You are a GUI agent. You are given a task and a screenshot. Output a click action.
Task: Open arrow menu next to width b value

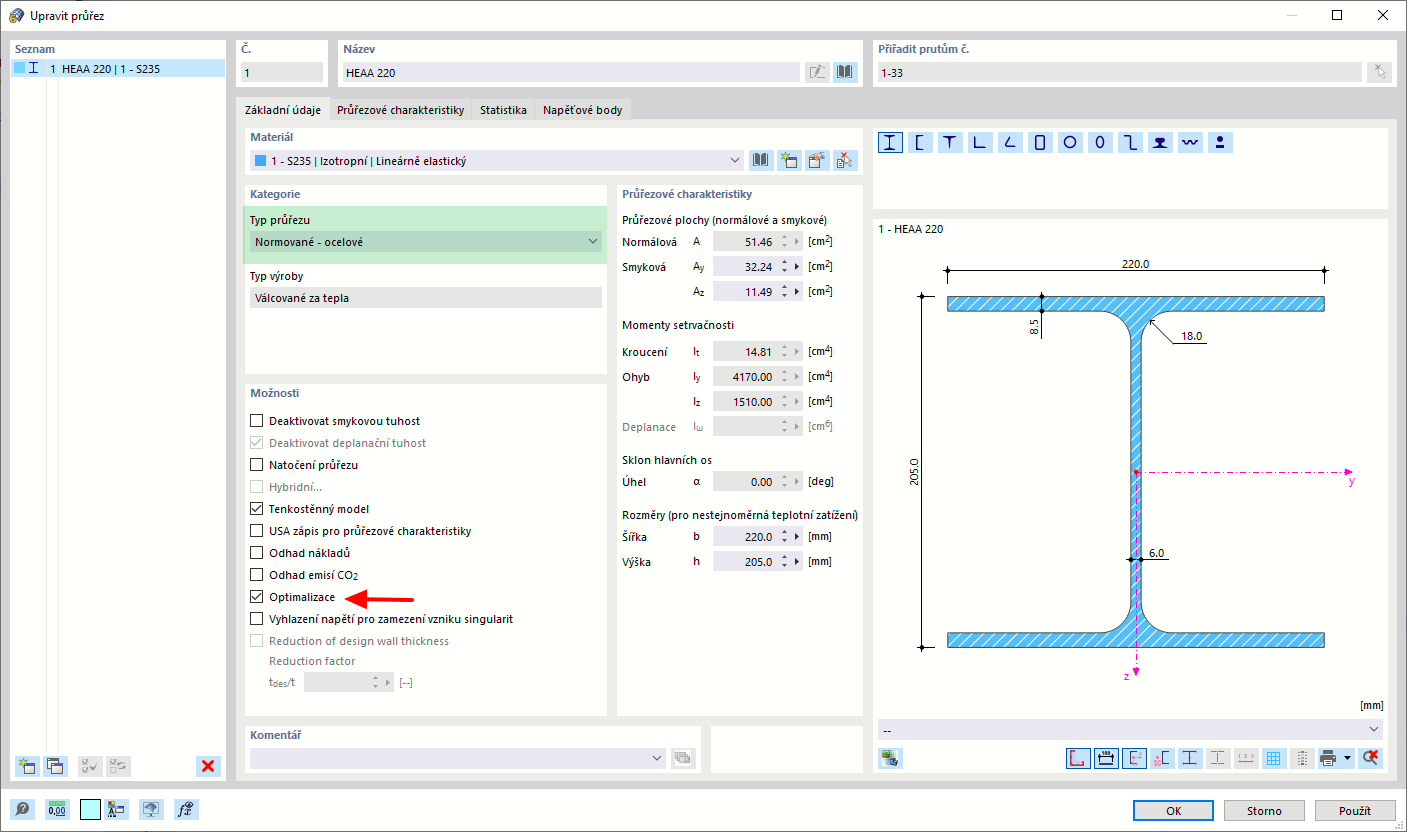point(797,537)
